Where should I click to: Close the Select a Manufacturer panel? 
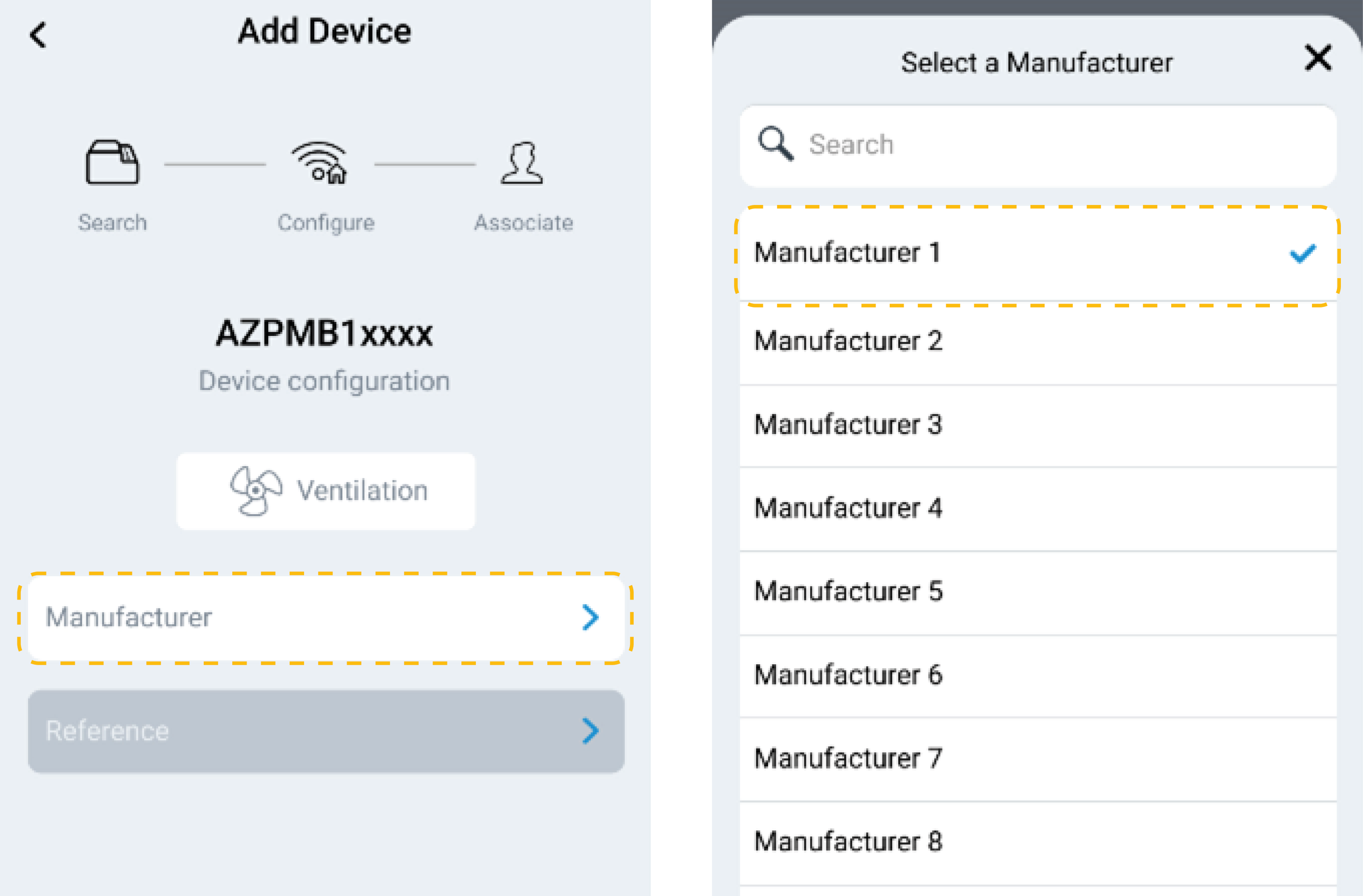[x=1318, y=58]
